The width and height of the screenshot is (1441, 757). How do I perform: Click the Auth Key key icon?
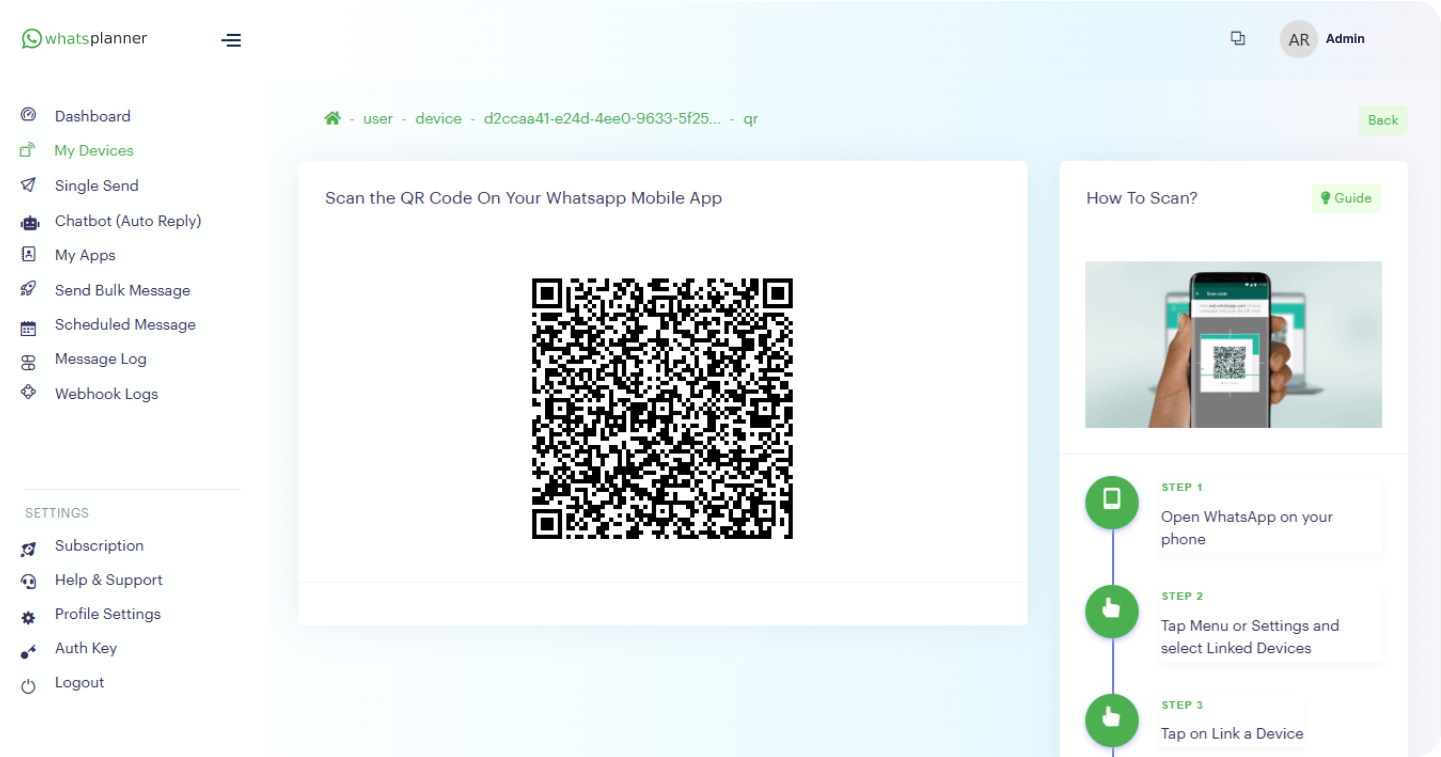coord(28,651)
